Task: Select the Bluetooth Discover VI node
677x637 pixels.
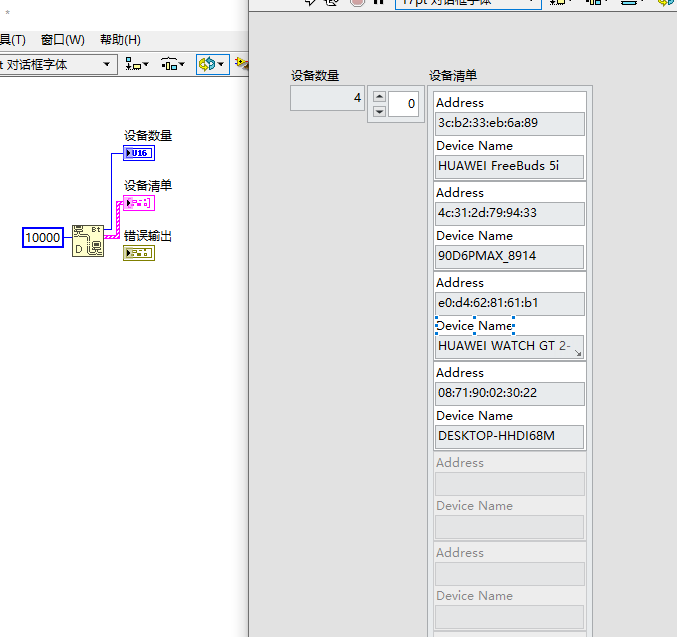Action: coord(88,241)
